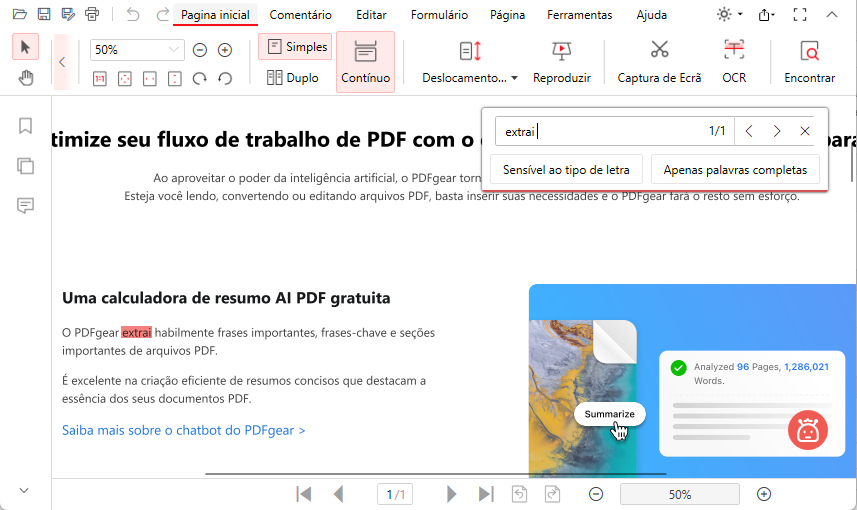The width and height of the screenshot is (857, 510).
Task: Close the search box
Action: pos(805,131)
